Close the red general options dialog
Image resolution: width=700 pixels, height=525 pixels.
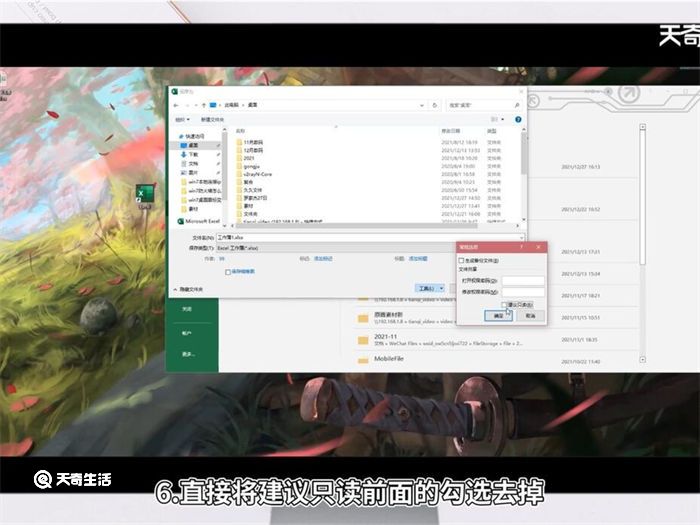(x=538, y=247)
